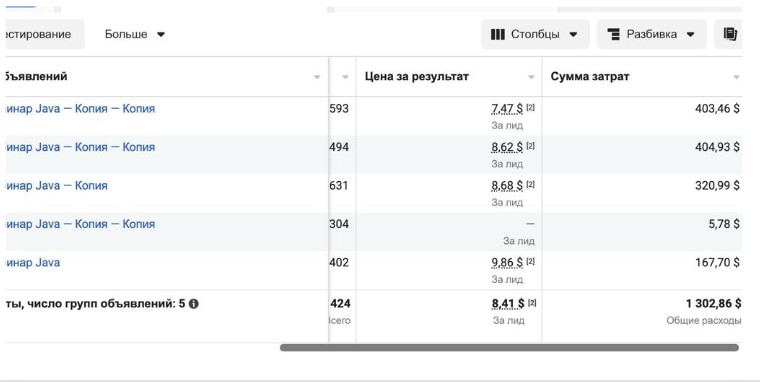Click the 5,78 $ amount spent

click(x=724, y=224)
